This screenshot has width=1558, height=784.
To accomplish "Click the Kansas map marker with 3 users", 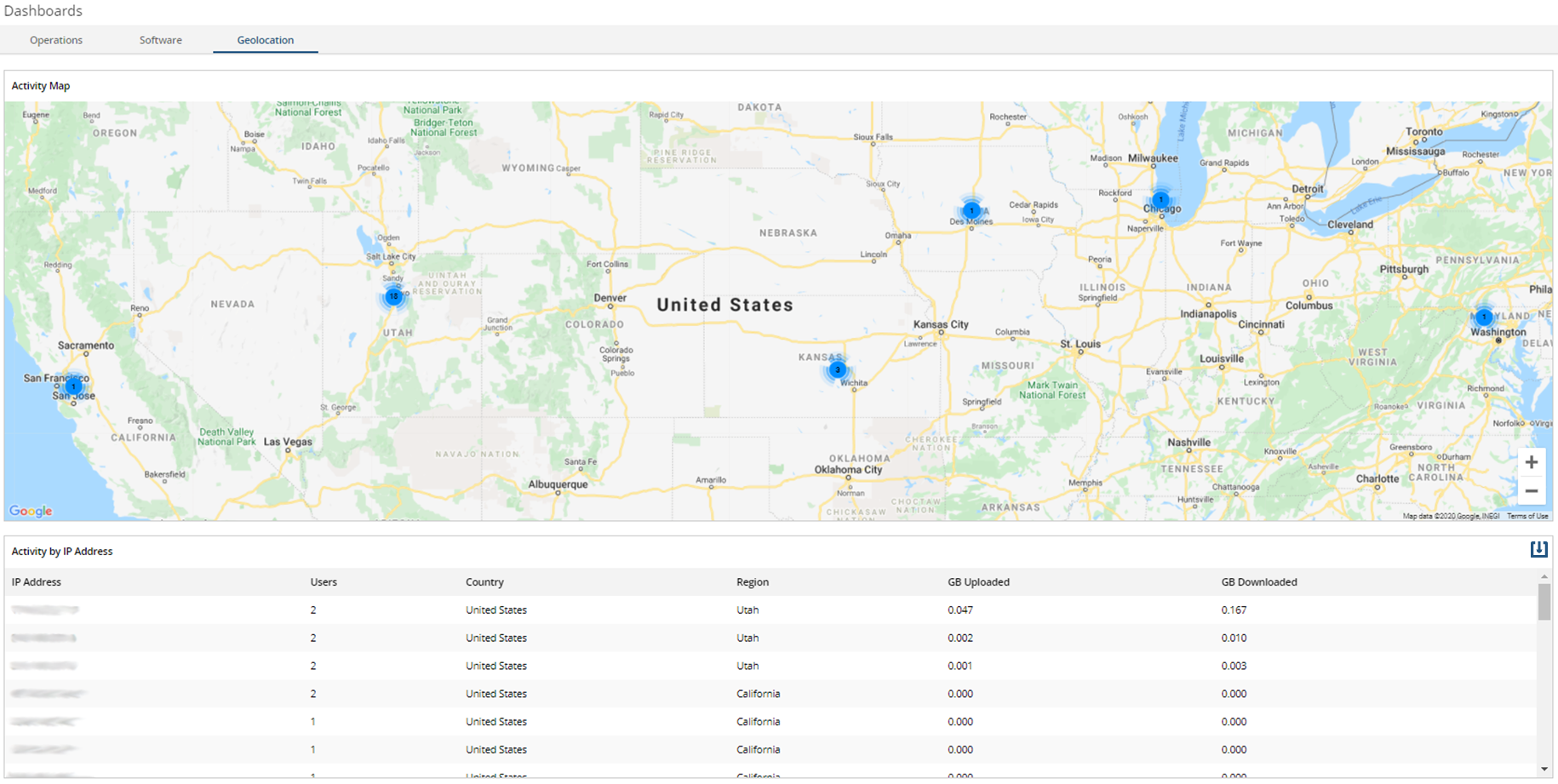I will point(838,369).
